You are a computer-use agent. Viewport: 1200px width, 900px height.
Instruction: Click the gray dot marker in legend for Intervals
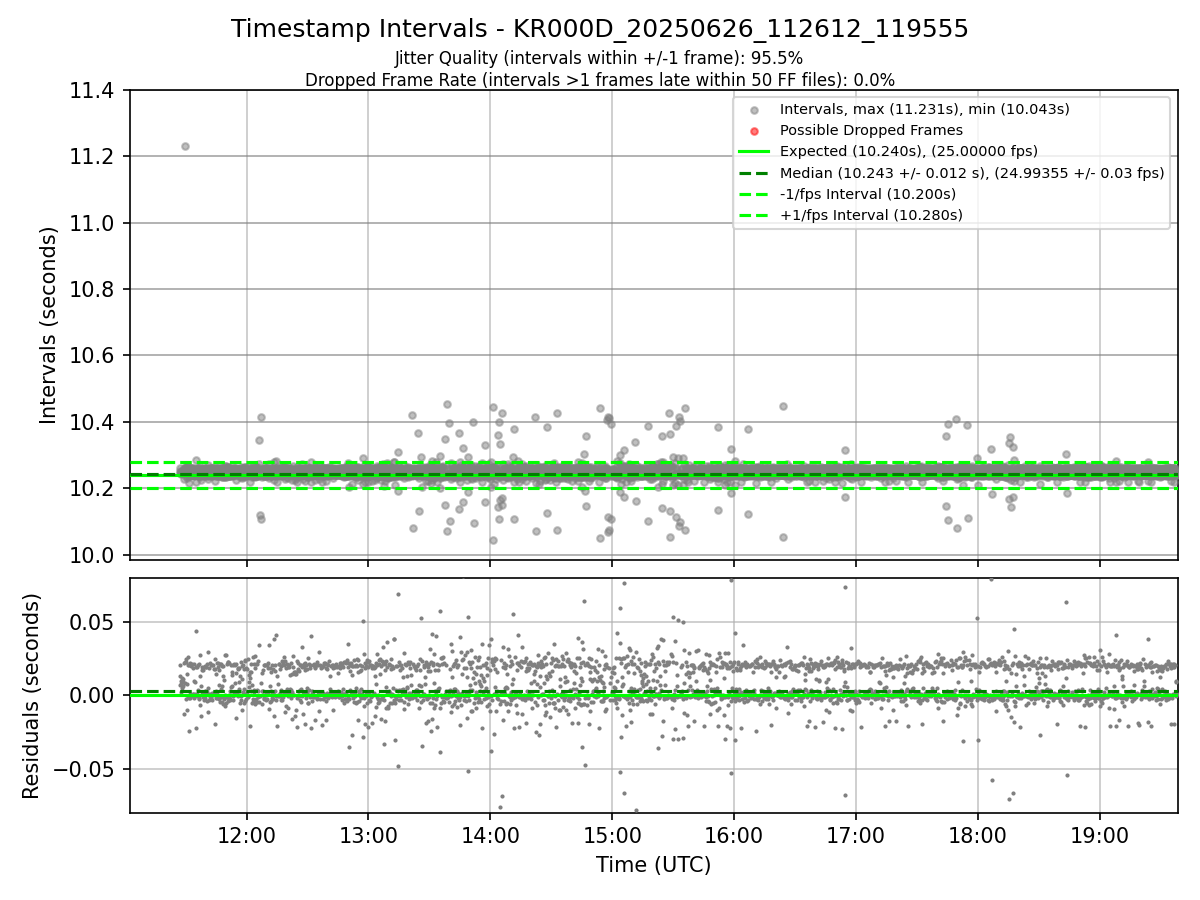point(754,110)
